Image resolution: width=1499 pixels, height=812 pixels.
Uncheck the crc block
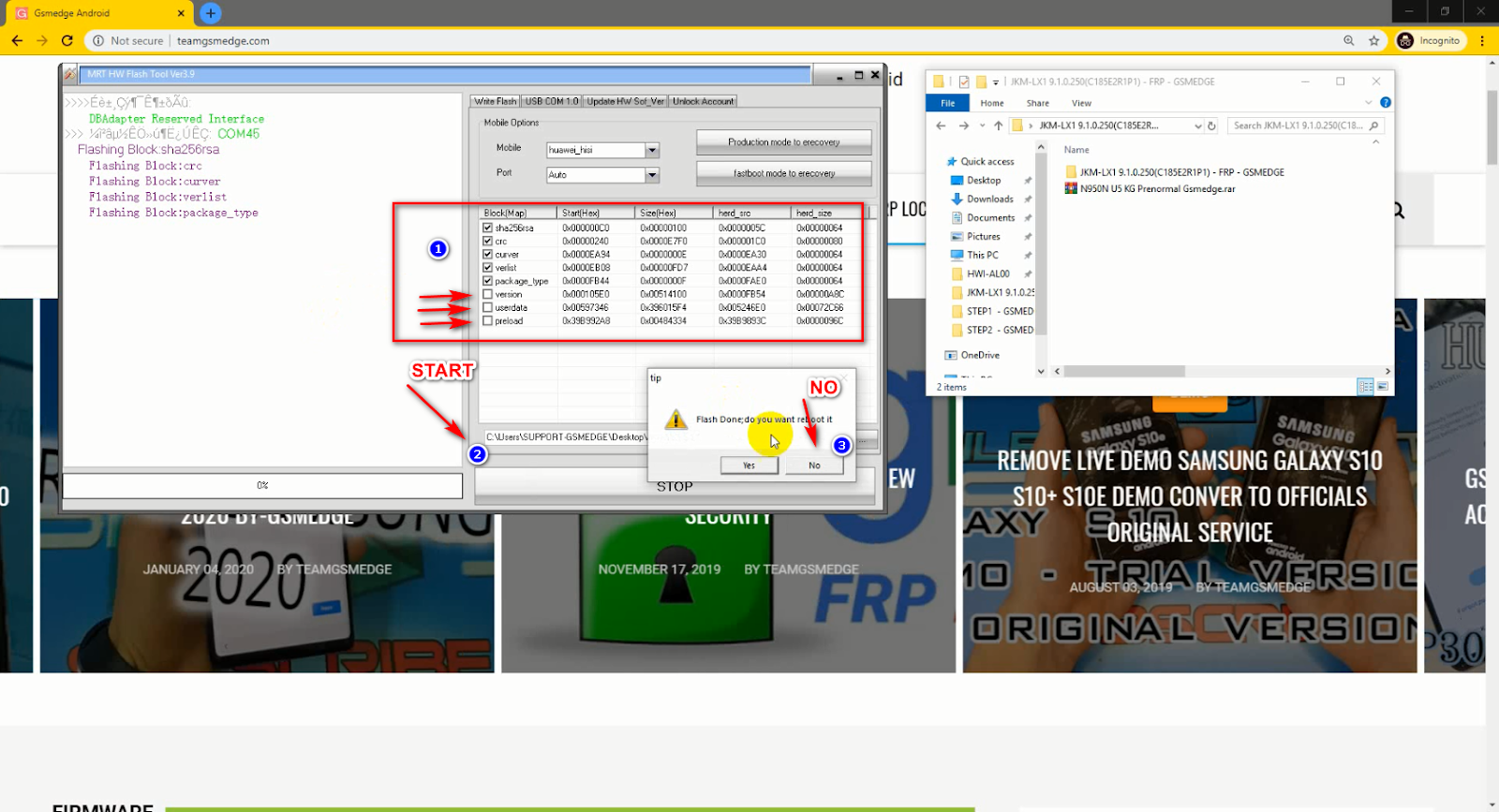(487, 241)
